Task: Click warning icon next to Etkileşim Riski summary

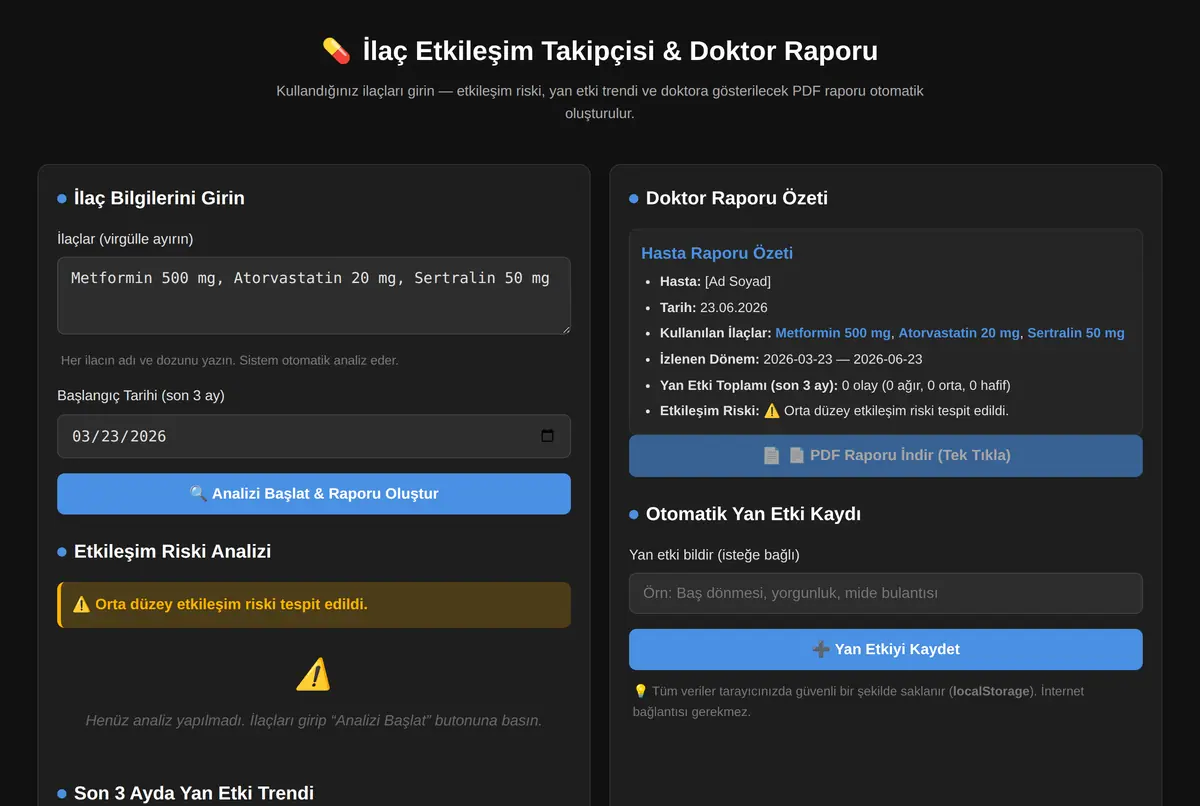Action: coord(772,411)
